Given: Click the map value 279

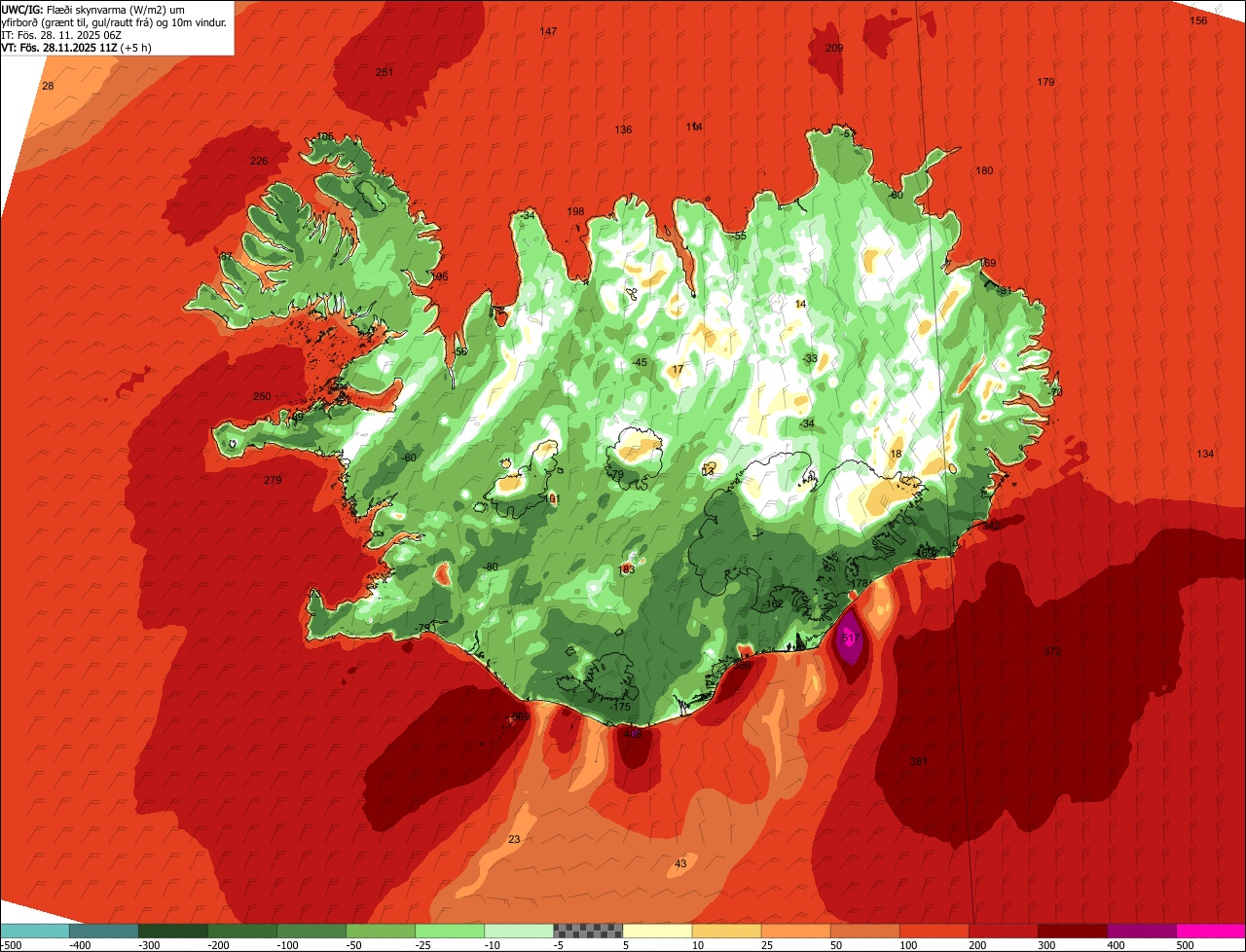Looking at the screenshot, I should (273, 481).
